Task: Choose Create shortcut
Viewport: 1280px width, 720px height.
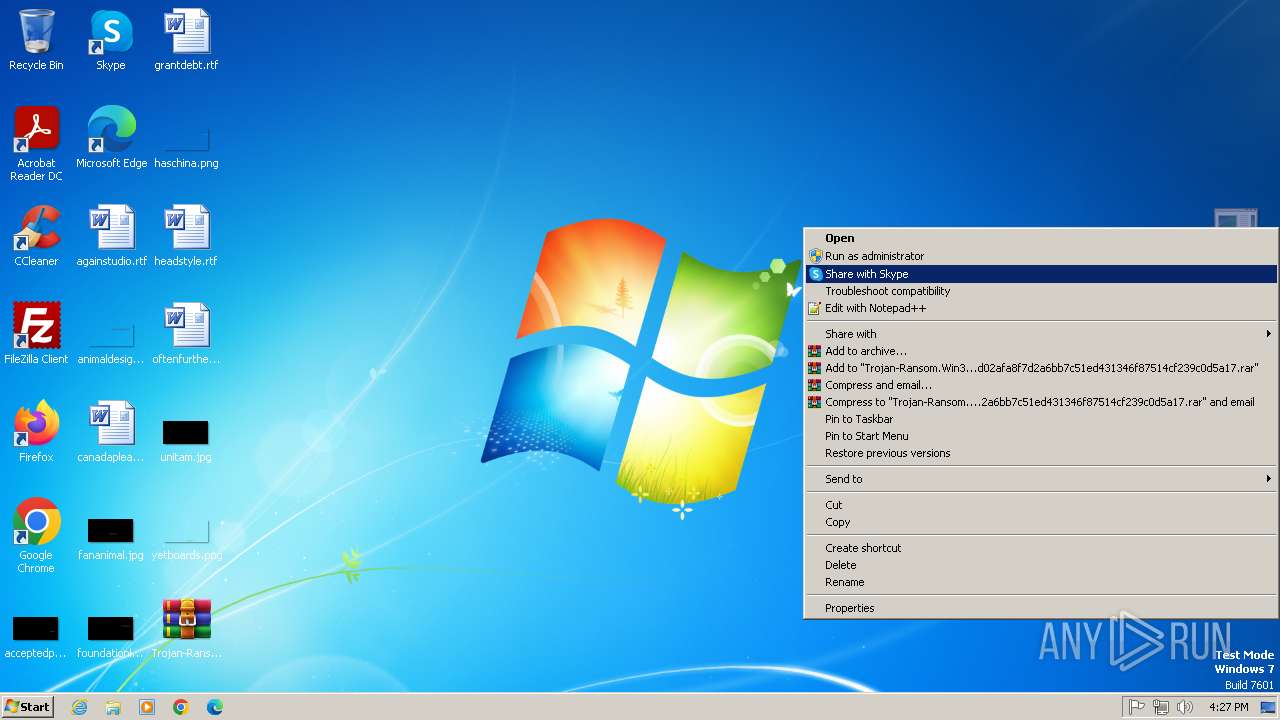Action: [1041, 548]
